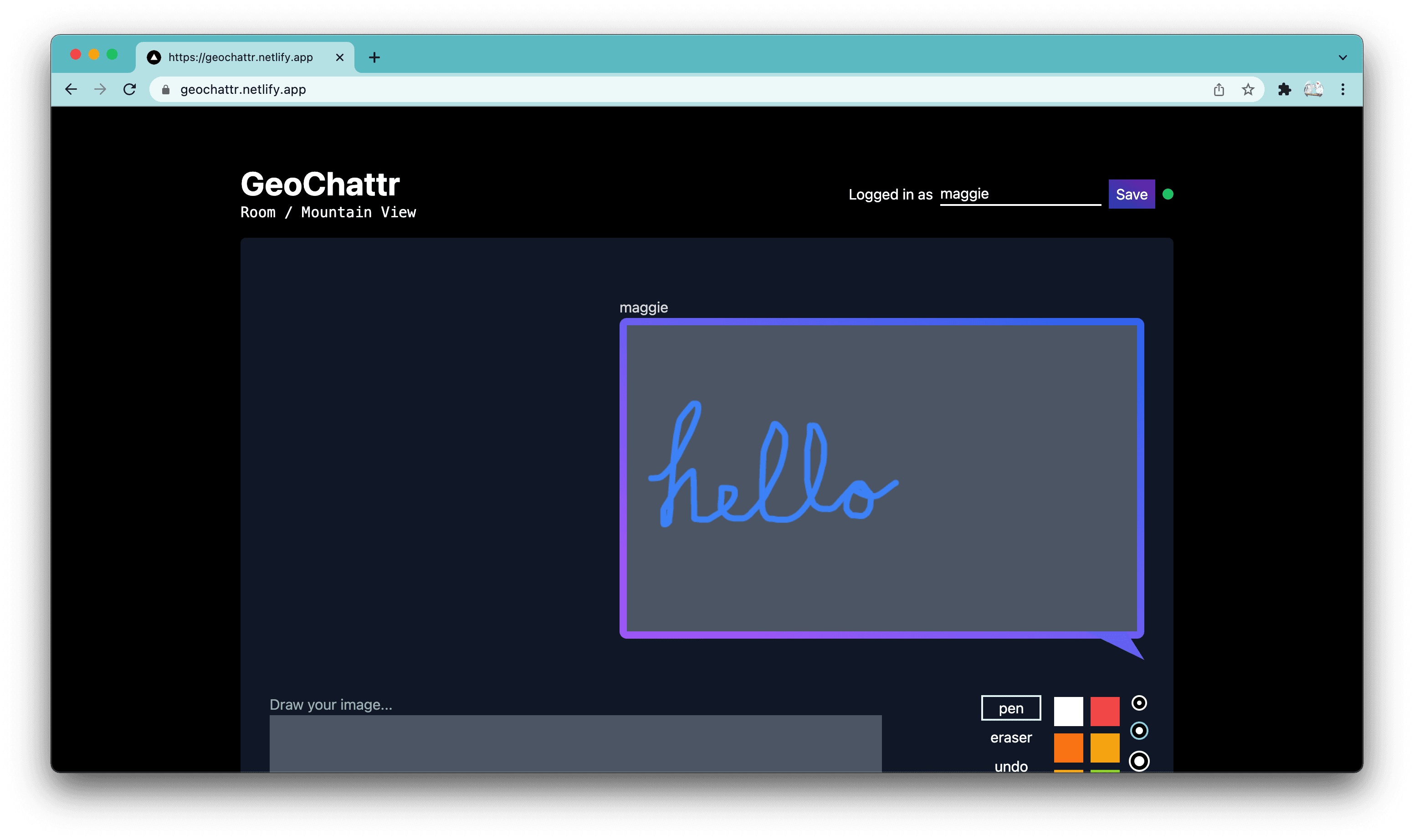
Task: Open the browser profile avatar
Action: click(1313, 89)
